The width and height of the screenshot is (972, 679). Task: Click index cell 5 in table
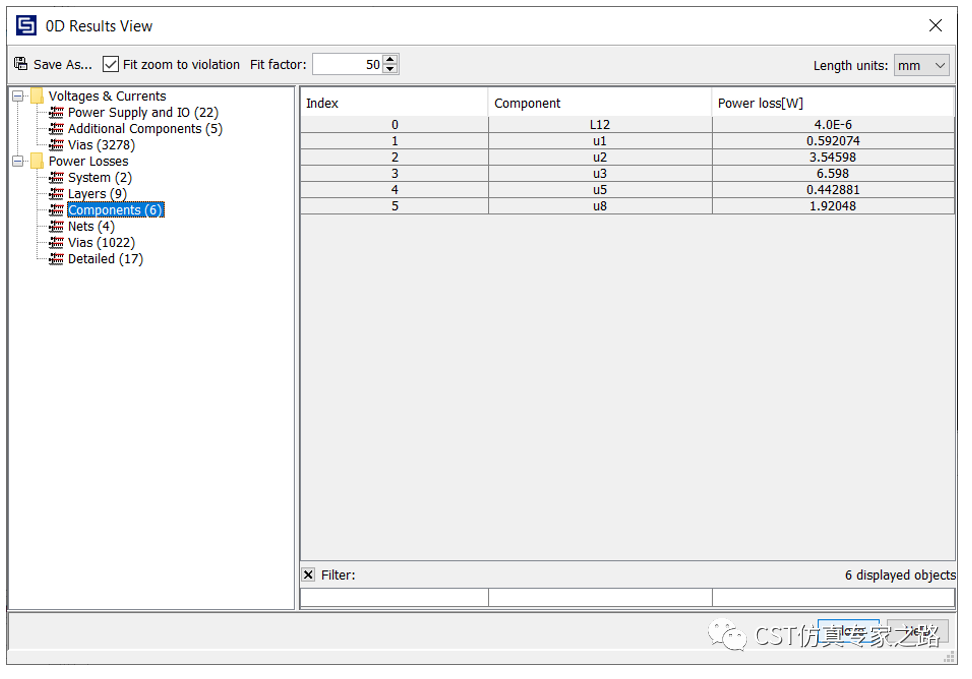pyautogui.click(x=394, y=206)
